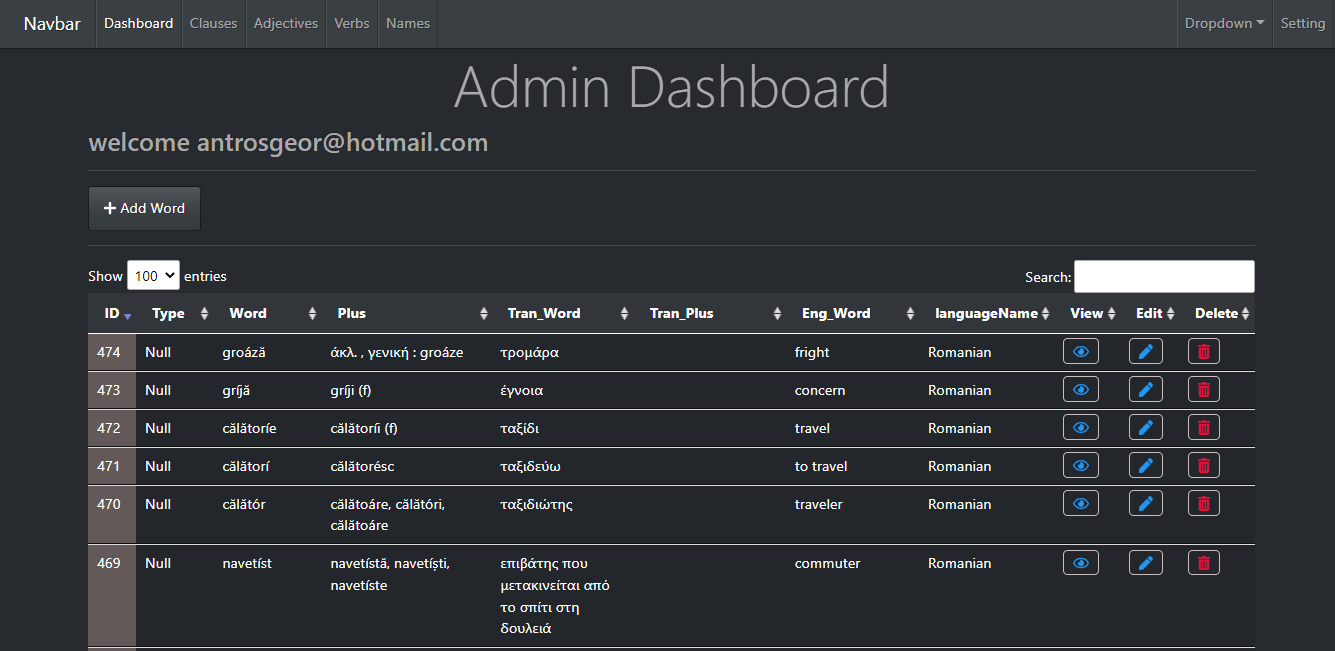View details of word groáză with eye icon
Screen dimensions: 1335x651
1080,352
